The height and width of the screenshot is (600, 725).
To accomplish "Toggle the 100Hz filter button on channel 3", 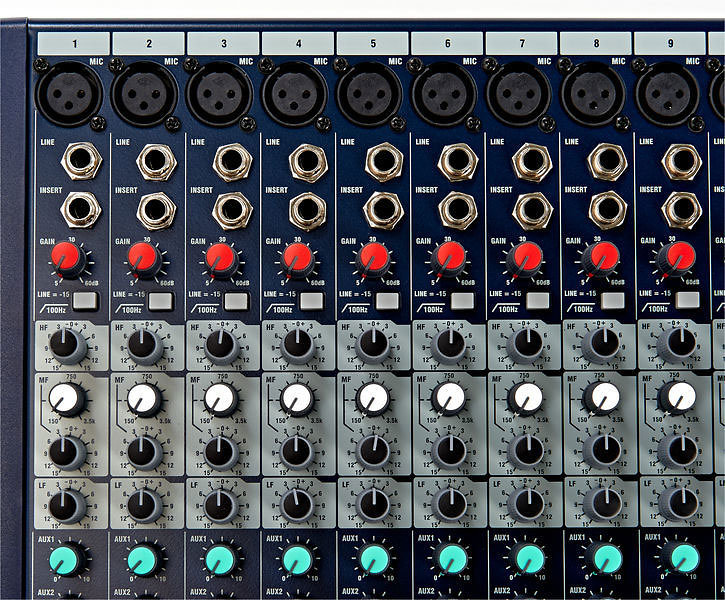I will pyautogui.click(x=236, y=301).
